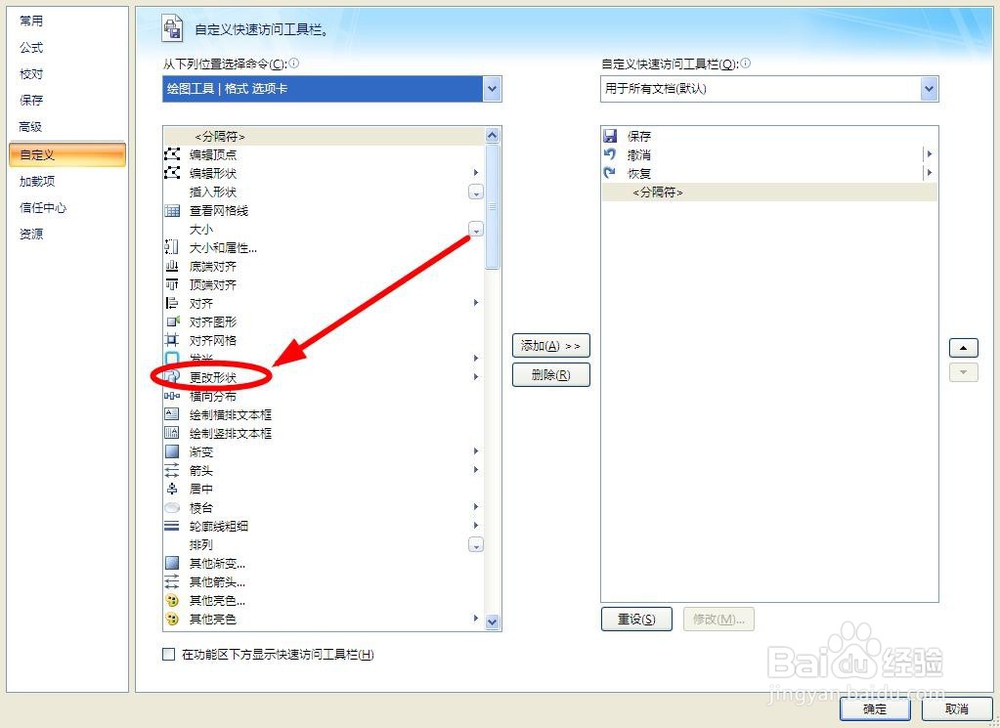Image resolution: width=1000 pixels, height=728 pixels.
Task: Click the 添加(A) button to add command
Action: 551,345
